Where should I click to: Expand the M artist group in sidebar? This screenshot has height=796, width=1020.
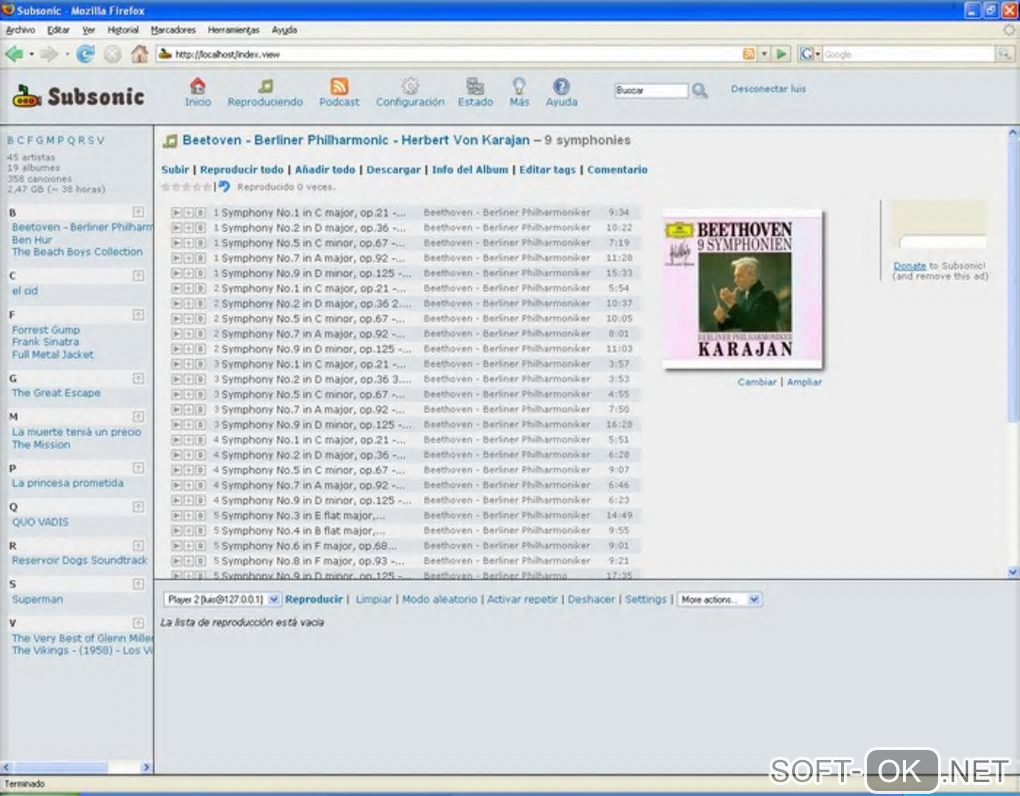point(138,416)
